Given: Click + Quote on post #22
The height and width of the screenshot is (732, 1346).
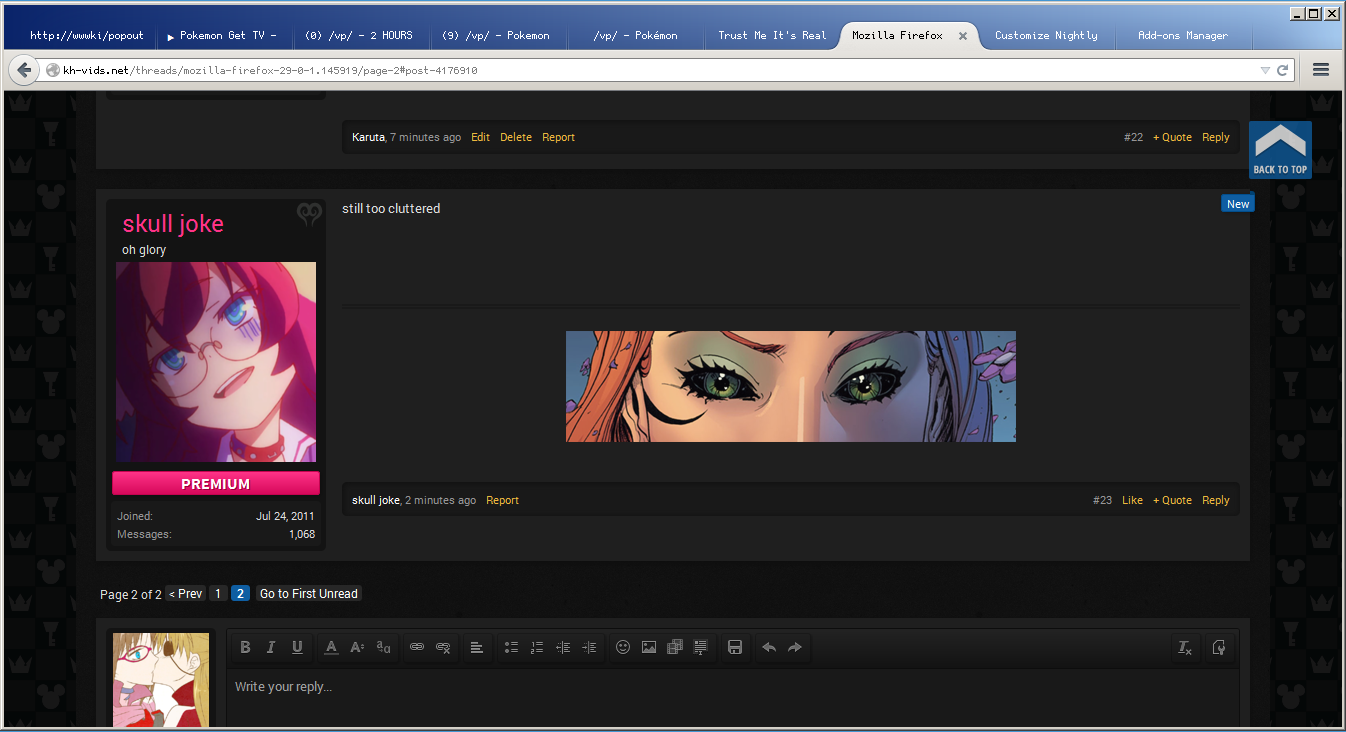Looking at the screenshot, I should point(1172,137).
